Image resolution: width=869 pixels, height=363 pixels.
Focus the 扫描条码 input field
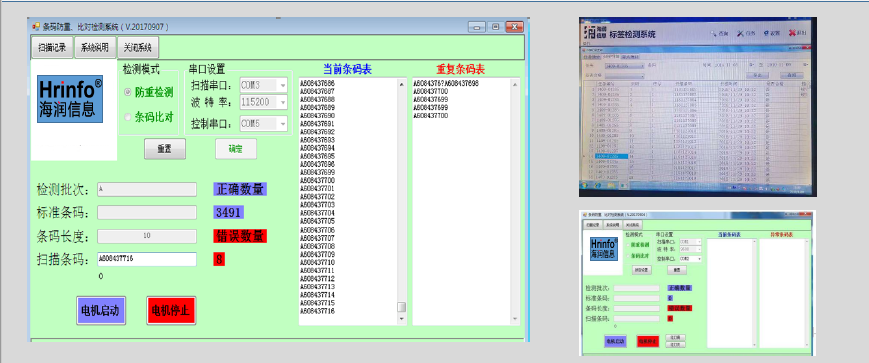click(147, 259)
